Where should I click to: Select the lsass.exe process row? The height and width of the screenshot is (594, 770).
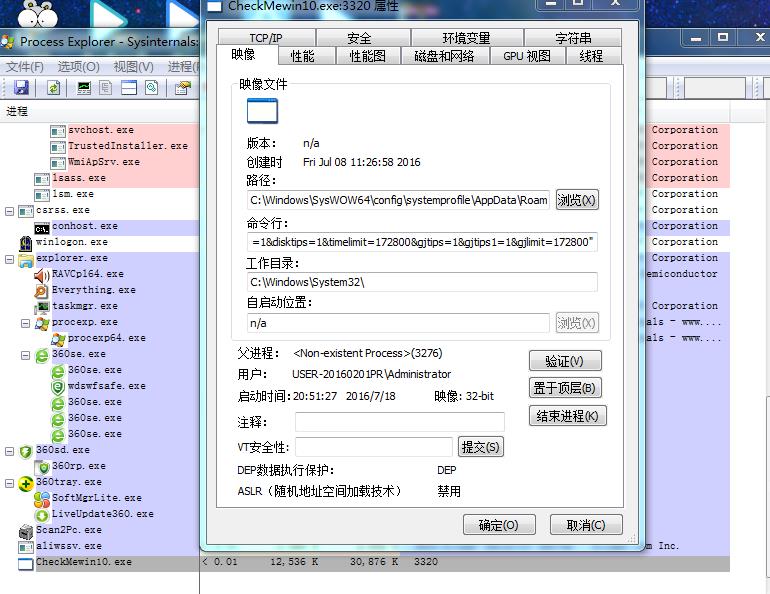coord(100,178)
